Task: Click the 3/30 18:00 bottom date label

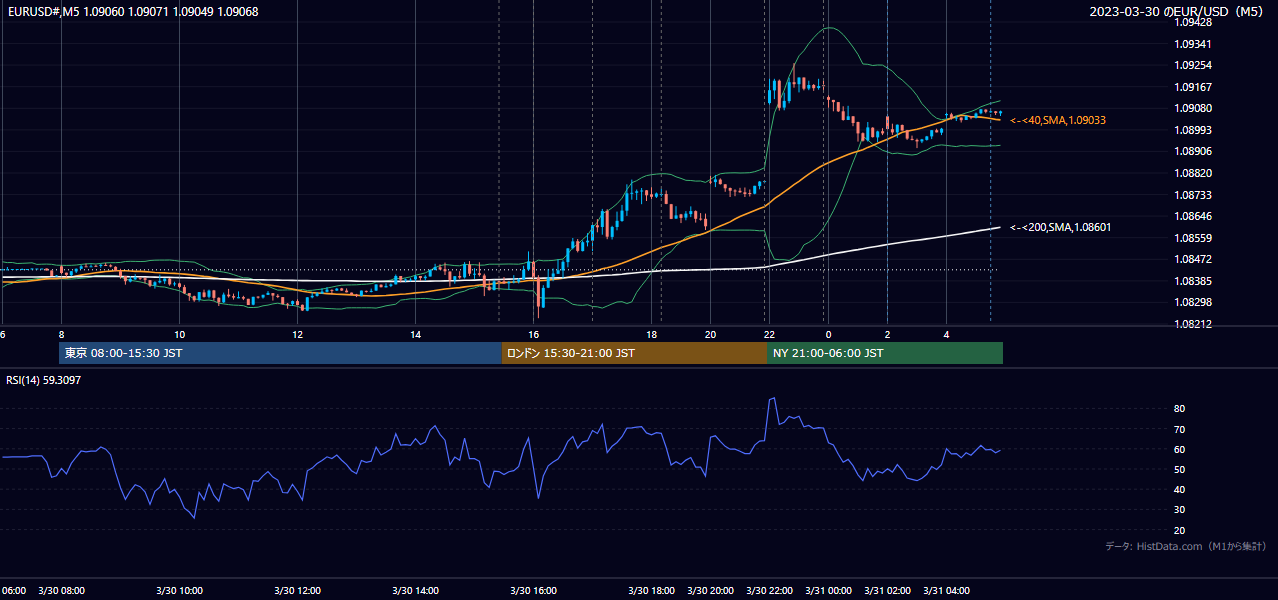Action: tap(651, 590)
